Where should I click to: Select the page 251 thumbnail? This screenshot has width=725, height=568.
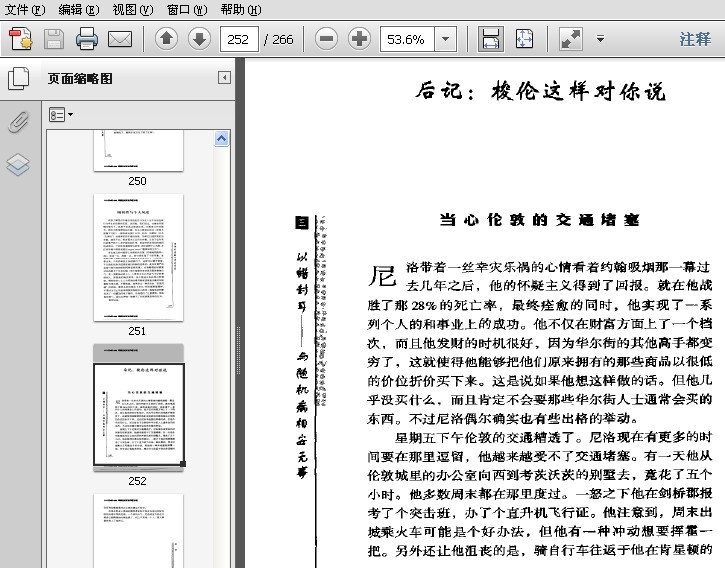138,257
